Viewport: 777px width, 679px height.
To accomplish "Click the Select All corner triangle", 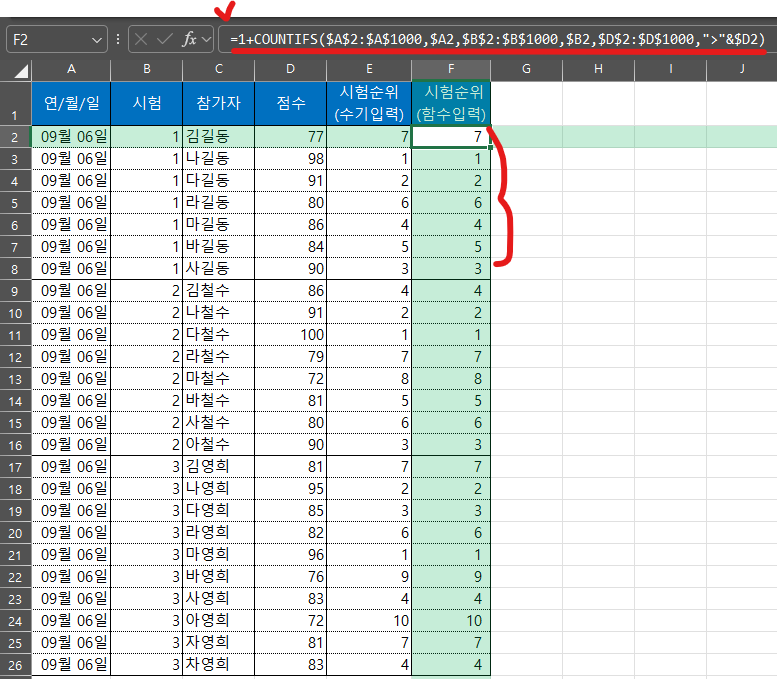I will [21, 72].
